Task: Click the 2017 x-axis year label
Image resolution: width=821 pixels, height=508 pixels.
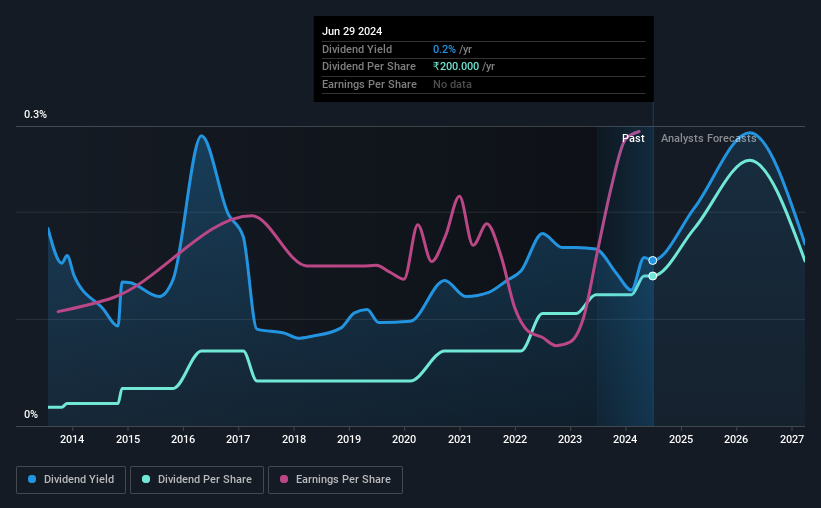Action: pyautogui.click(x=238, y=439)
